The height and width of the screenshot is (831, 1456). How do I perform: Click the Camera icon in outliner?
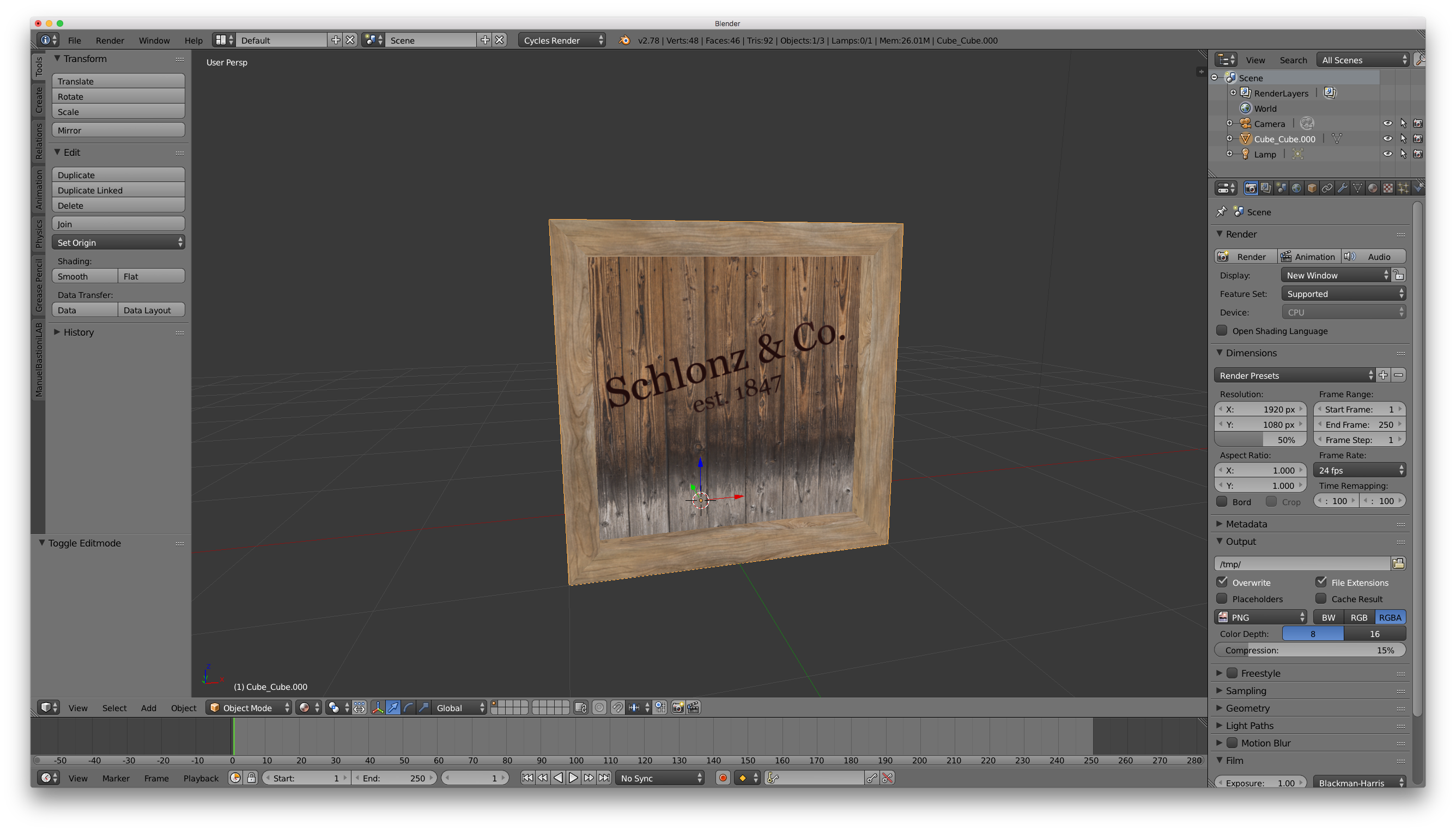tap(1244, 123)
